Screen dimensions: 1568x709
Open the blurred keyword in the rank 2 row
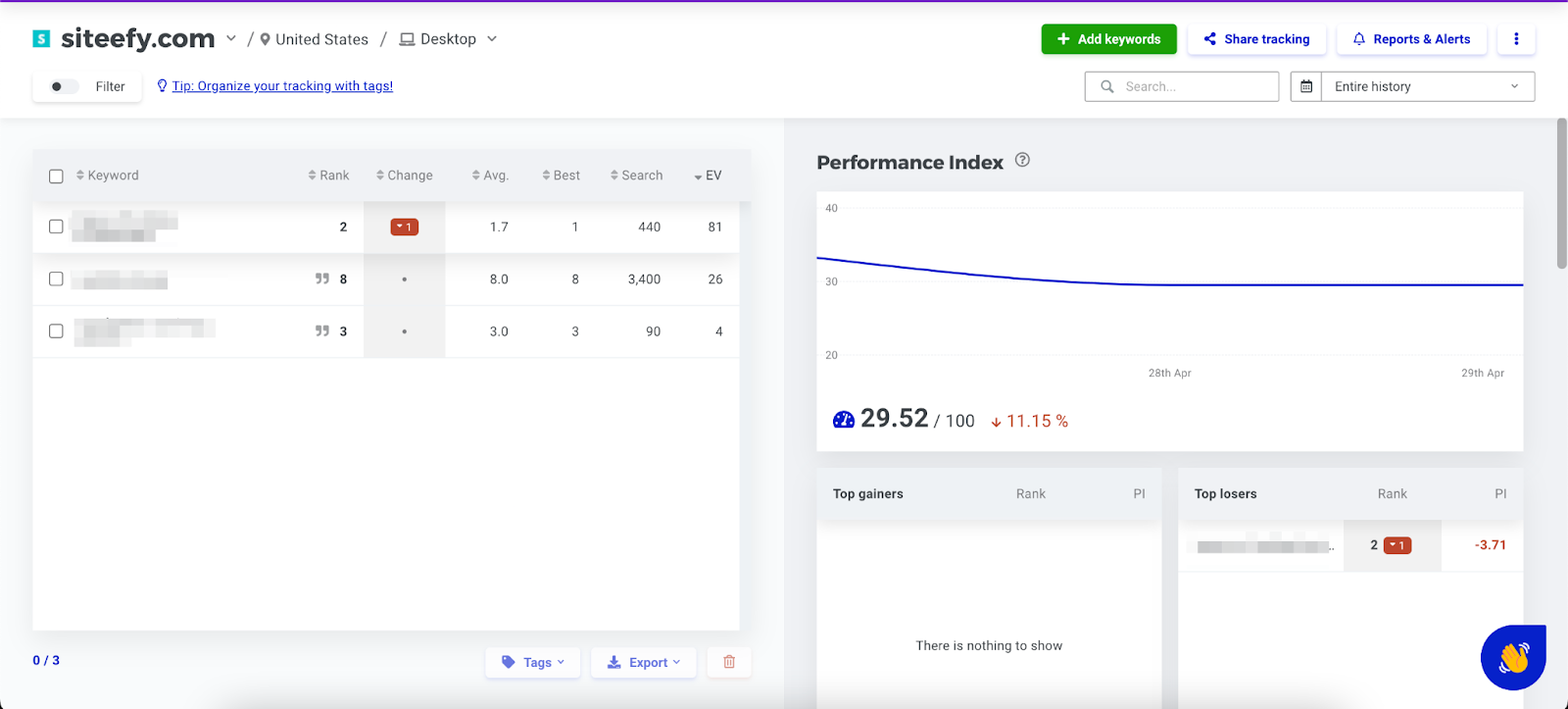tap(124, 227)
